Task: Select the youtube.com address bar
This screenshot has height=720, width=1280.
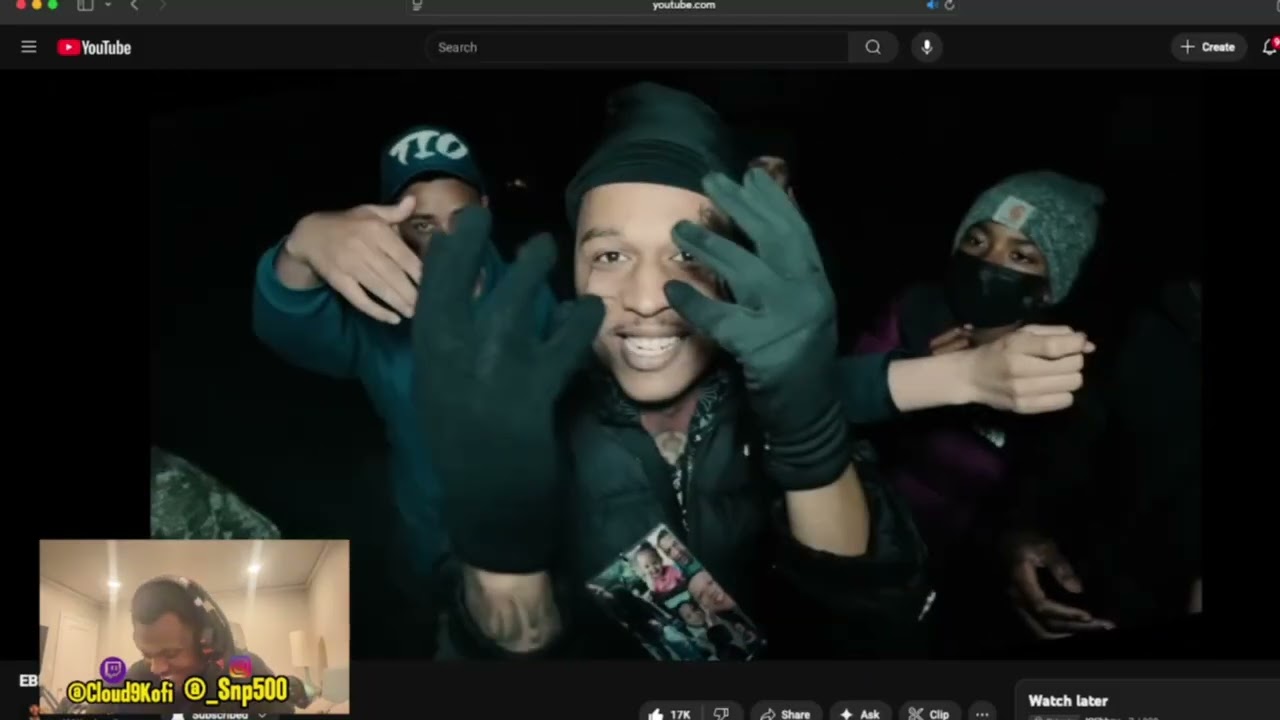Action: (x=684, y=5)
